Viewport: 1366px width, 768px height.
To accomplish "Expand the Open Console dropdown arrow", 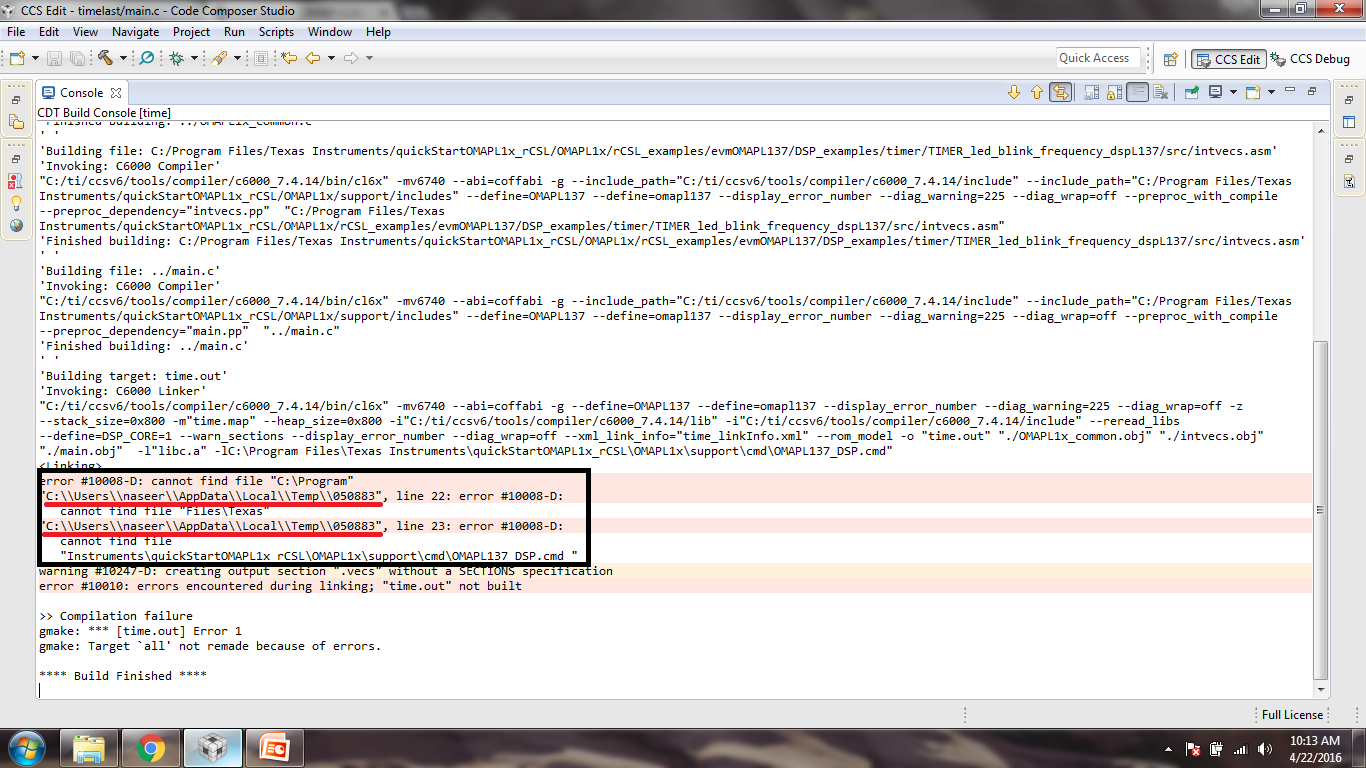I will pyautogui.click(x=1270, y=93).
